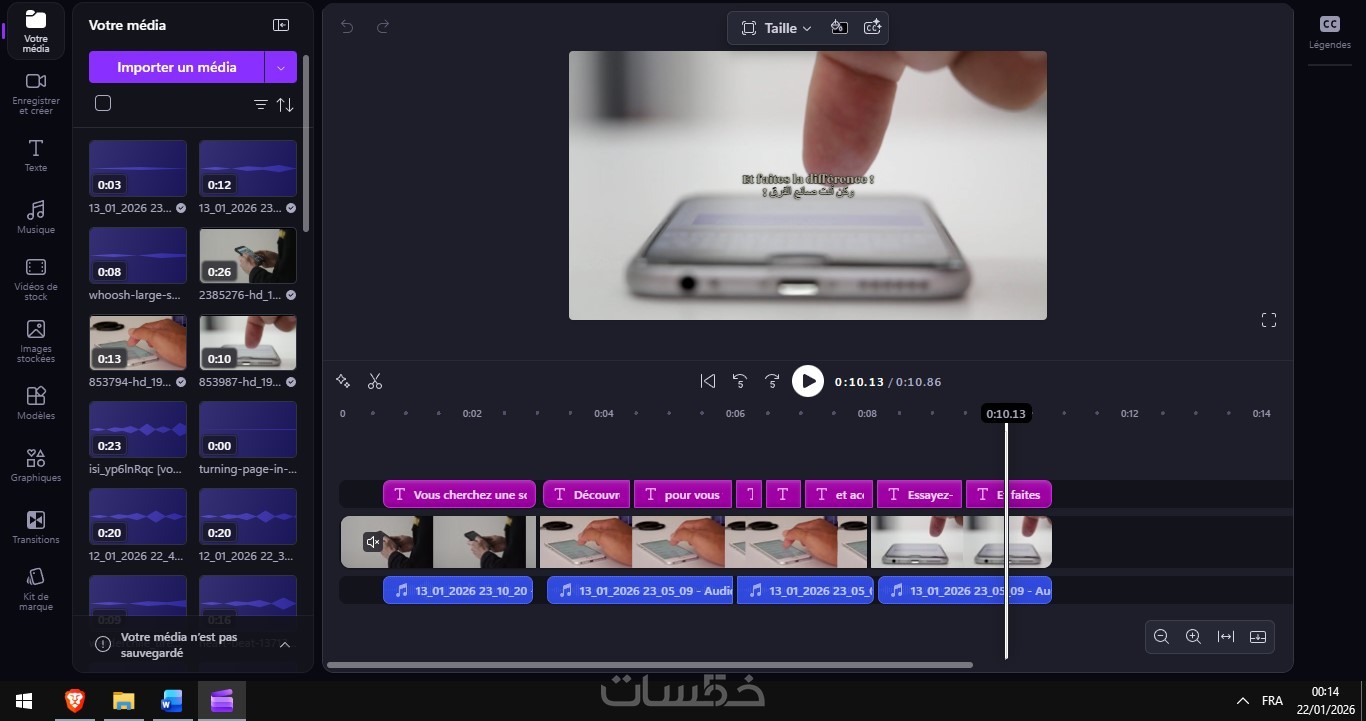Zoom in the timeline
Screen dimensions: 1366x721
coord(1193,636)
